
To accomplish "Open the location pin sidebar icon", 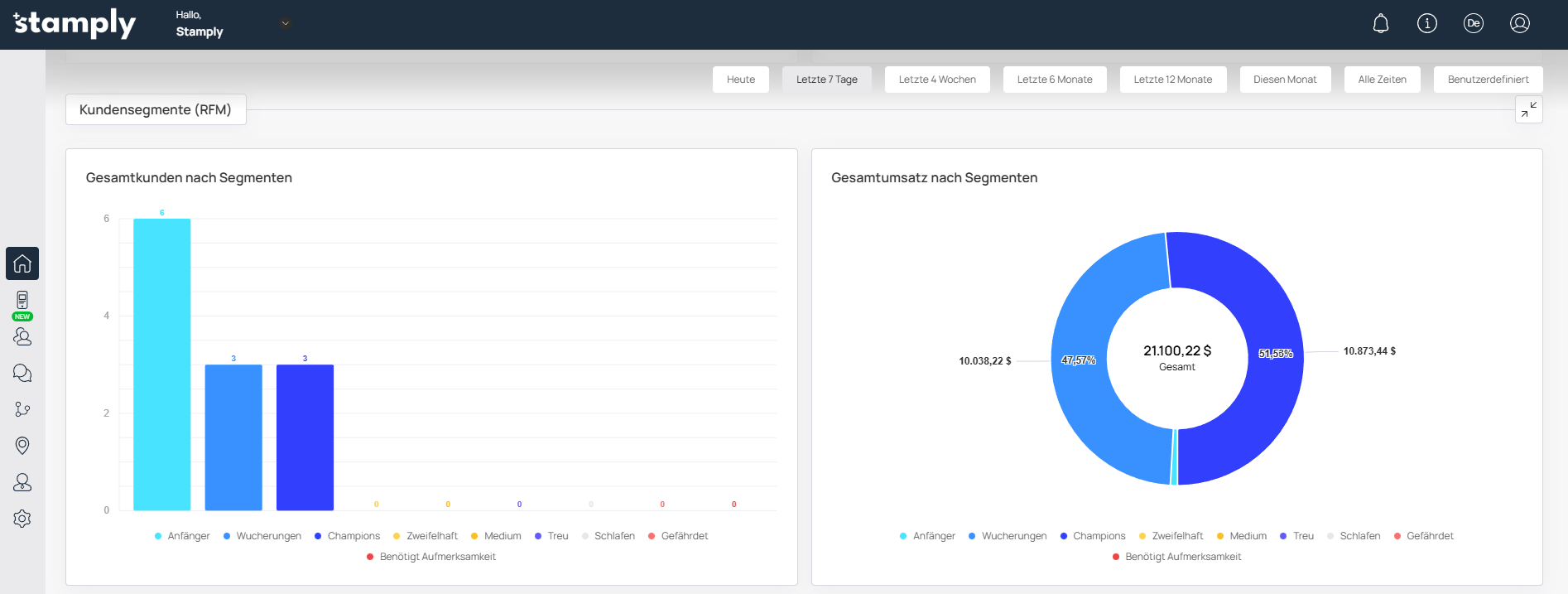I will click(x=22, y=446).
